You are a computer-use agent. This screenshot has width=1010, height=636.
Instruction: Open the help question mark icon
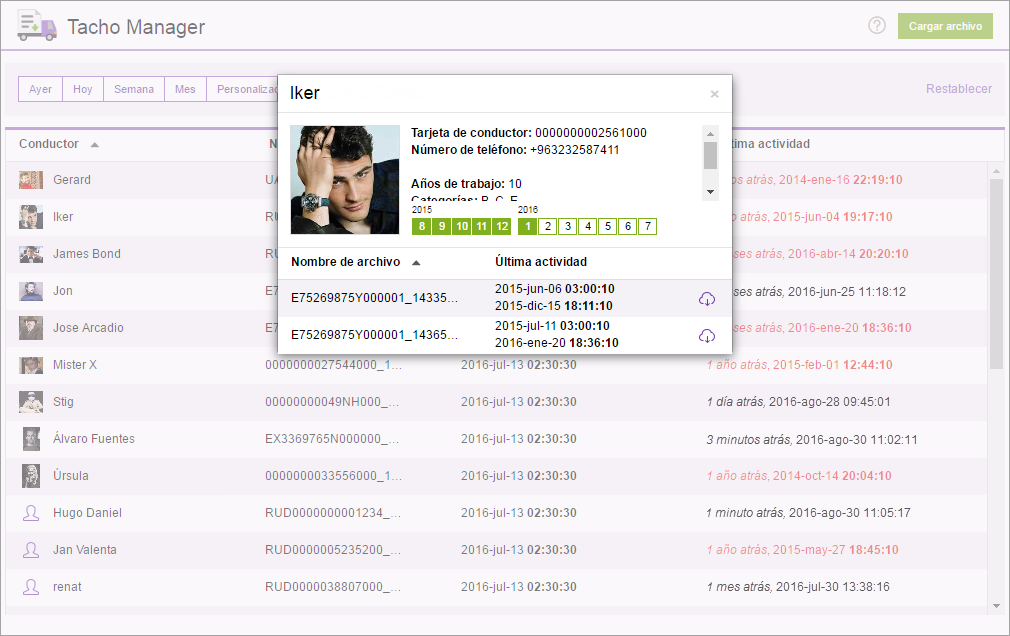point(877,25)
